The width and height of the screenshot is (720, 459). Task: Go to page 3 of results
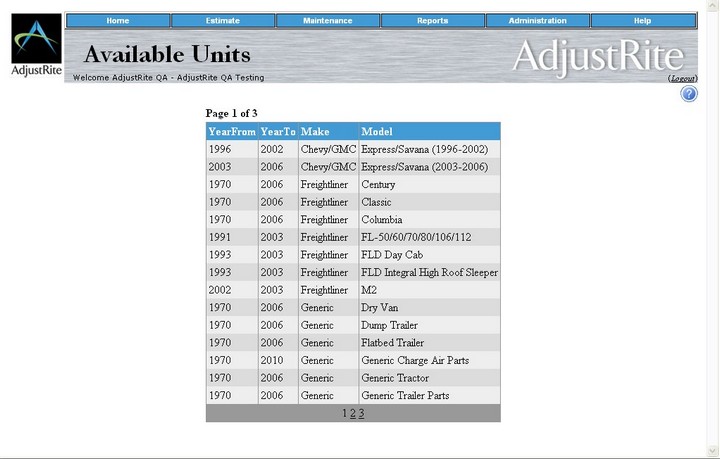click(x=361, y=413)
